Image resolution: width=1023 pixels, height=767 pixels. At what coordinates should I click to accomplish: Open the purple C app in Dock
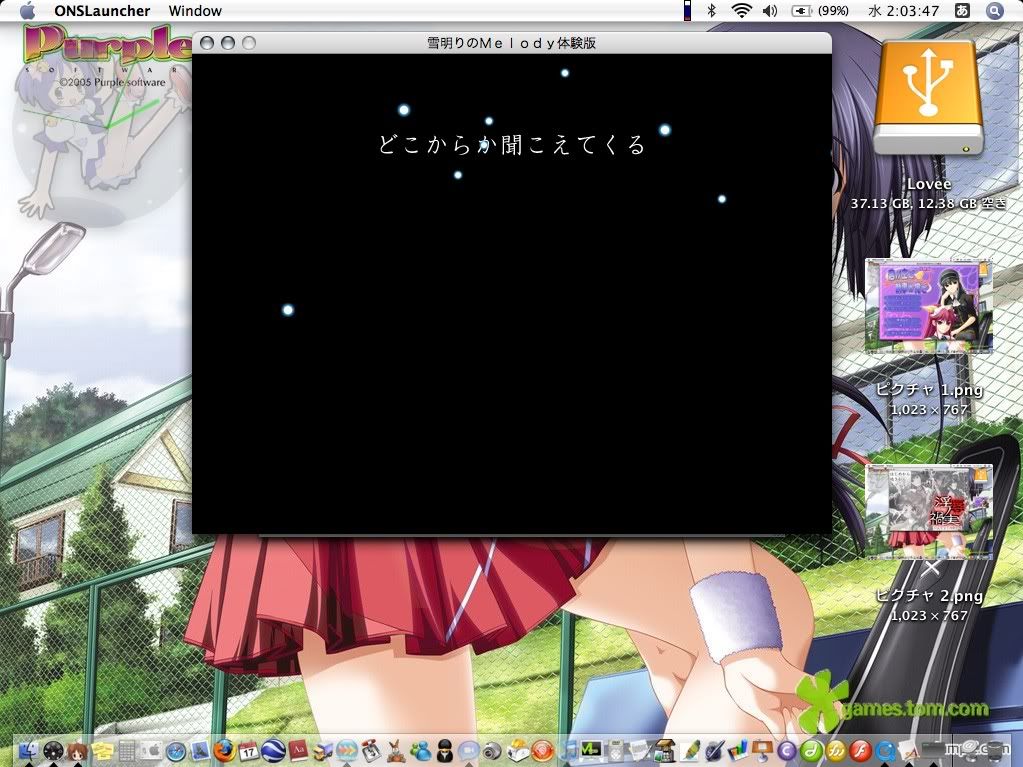pos(787,751)
